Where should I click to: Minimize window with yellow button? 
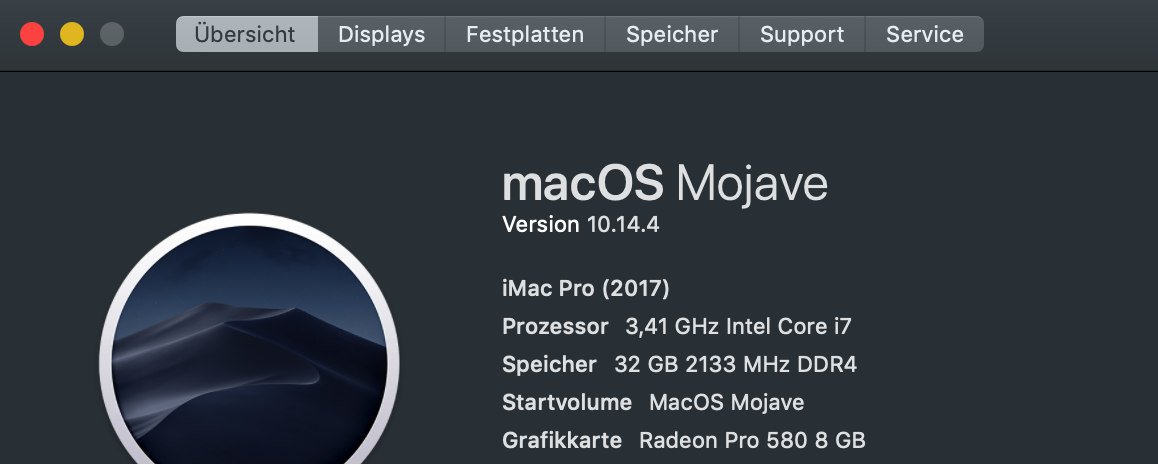tap(72, 34)
